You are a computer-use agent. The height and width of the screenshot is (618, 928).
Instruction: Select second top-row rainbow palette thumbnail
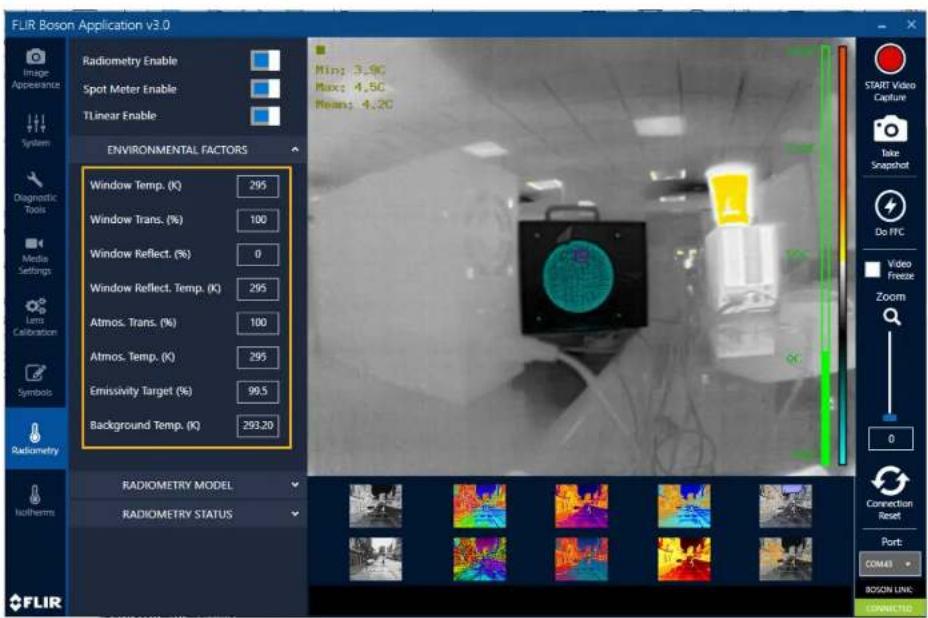tap(479, 506)
